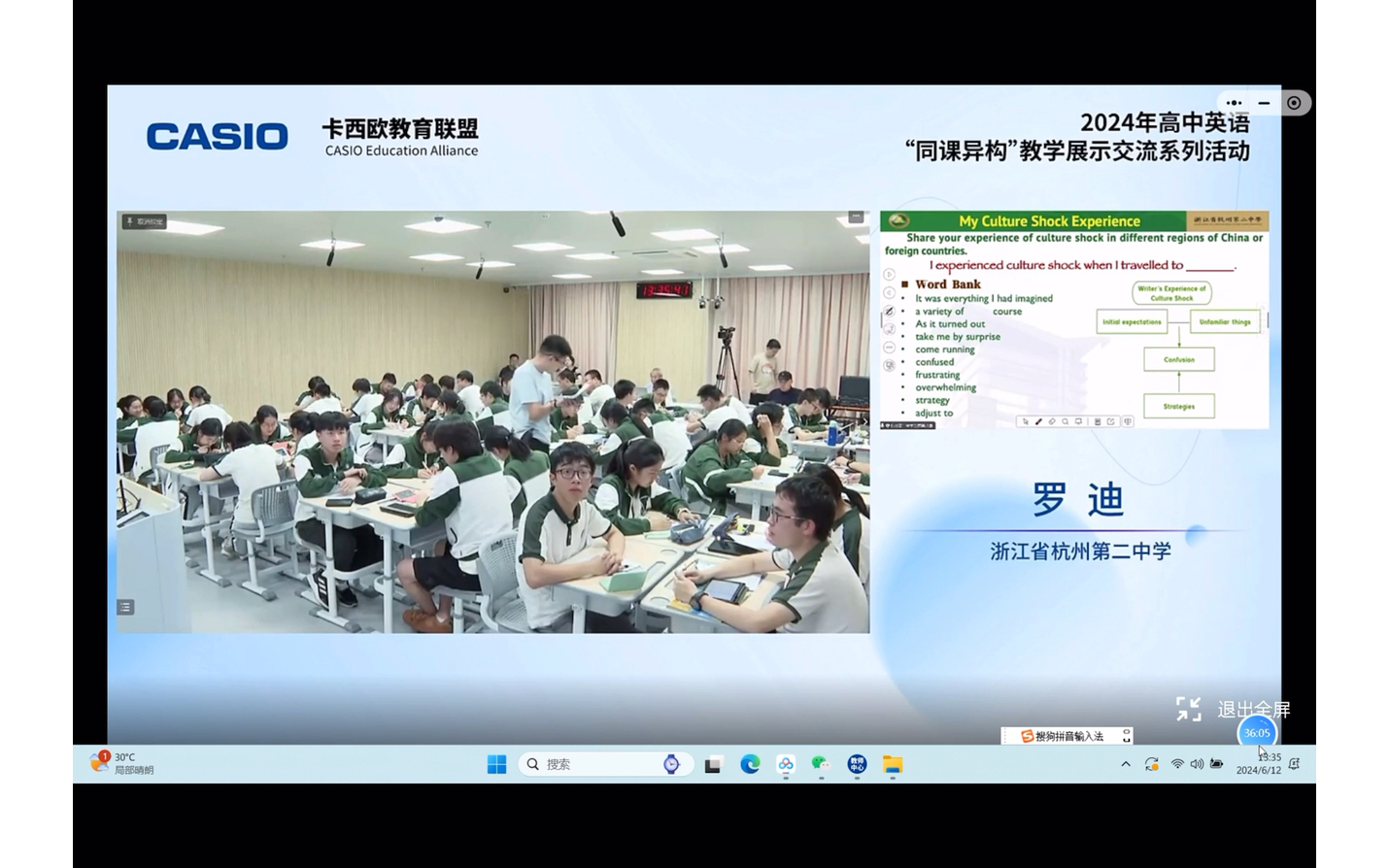Click the 'adjust to' phrase in Word Bank

[933, 413]
